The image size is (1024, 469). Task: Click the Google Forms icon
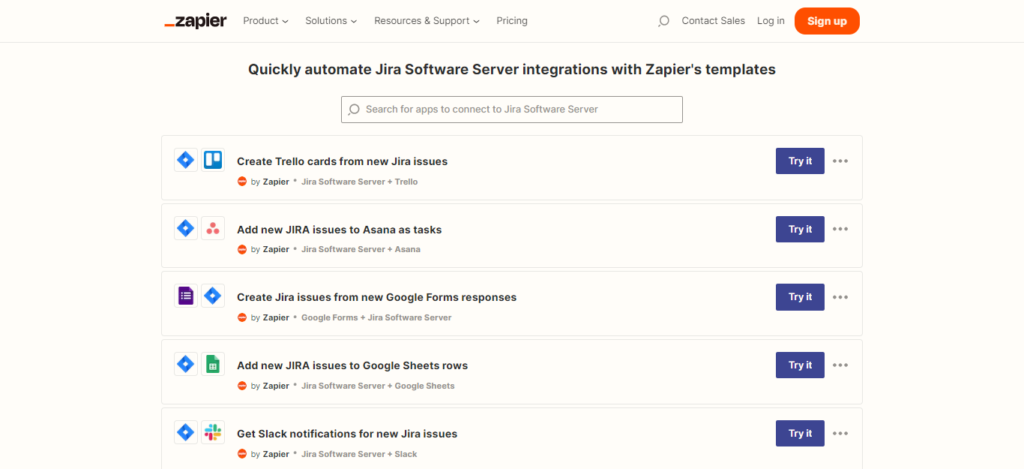pyautogui.click(x=186, y=296)
